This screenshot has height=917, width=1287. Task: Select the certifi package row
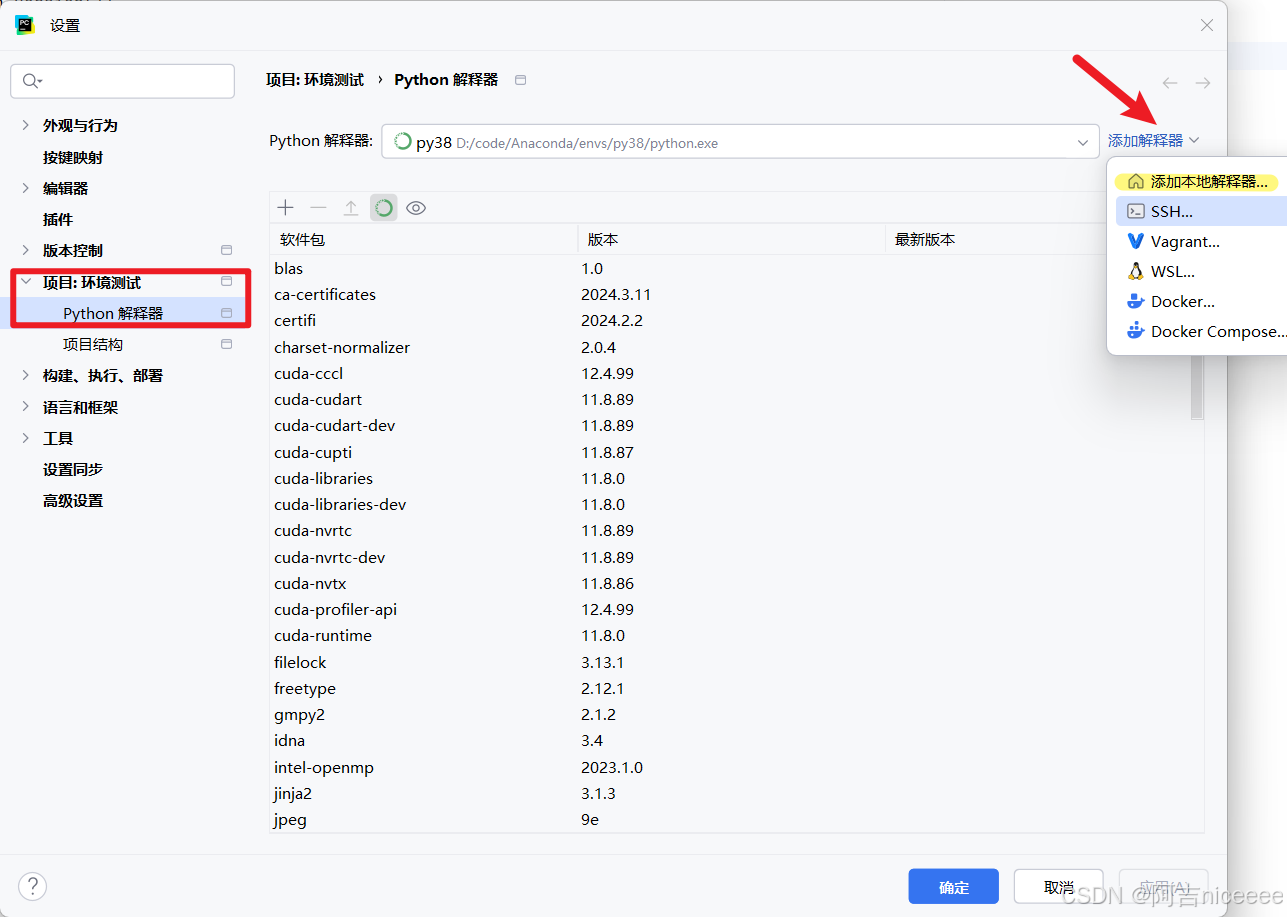tap(729, 320)
